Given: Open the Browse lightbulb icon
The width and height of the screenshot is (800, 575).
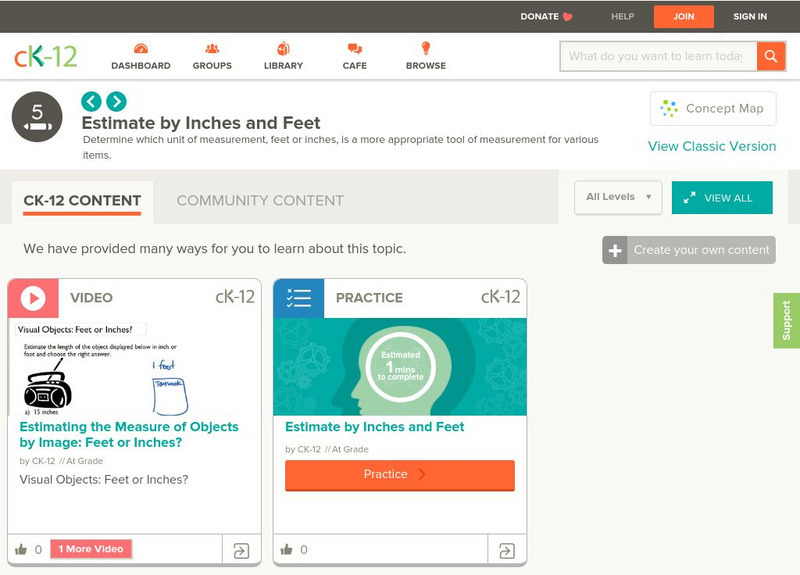Looking at the screenshot, I should 425,49.
